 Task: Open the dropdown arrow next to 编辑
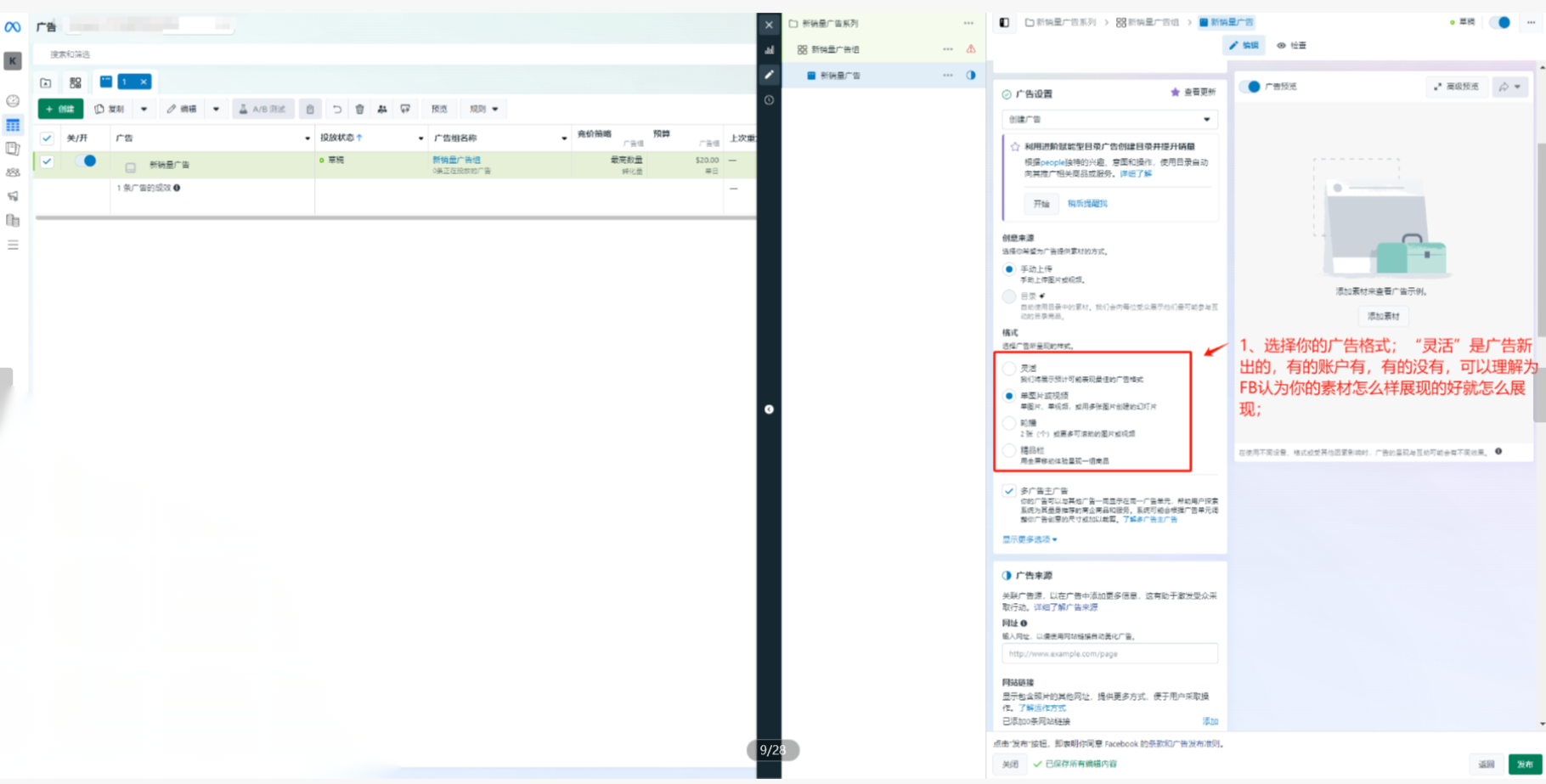pos(216,109)
